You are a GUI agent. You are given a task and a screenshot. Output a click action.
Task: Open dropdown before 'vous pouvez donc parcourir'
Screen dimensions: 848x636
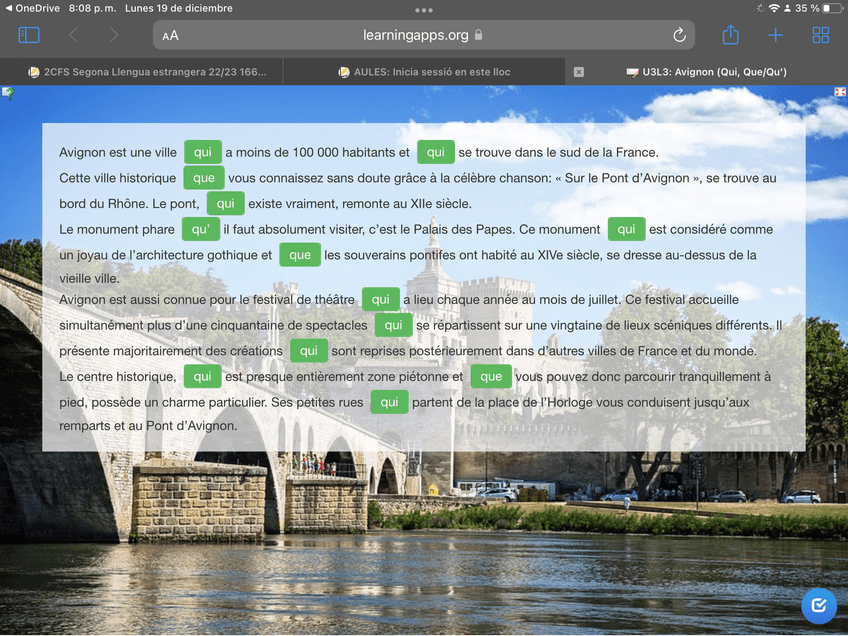pyautogui.click(x=491, y=376)
